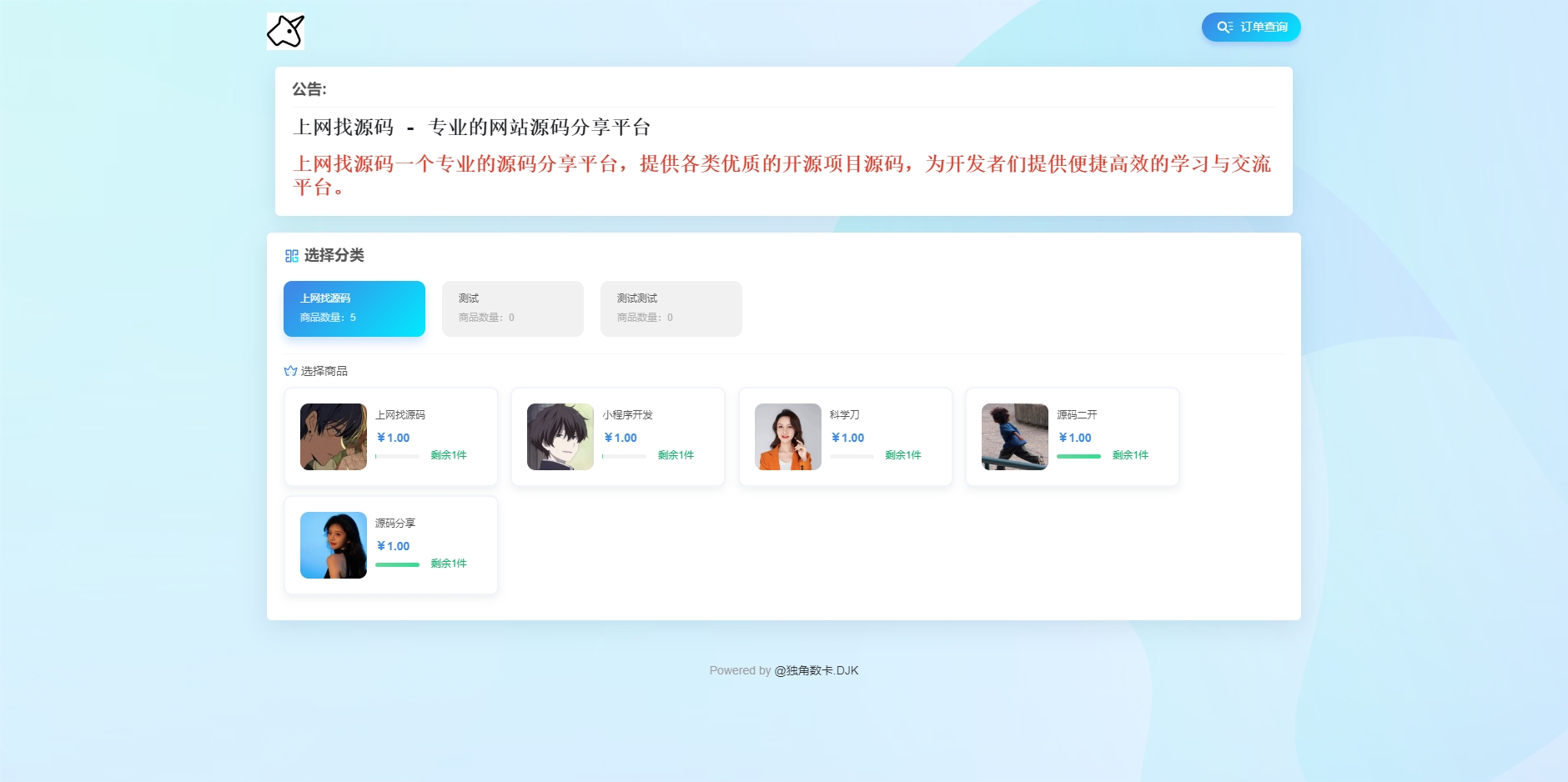The height and width of the screenshot is (782, 1568).
Task: Switch to the 测试测试 category
Action: [x=671, y=308]
